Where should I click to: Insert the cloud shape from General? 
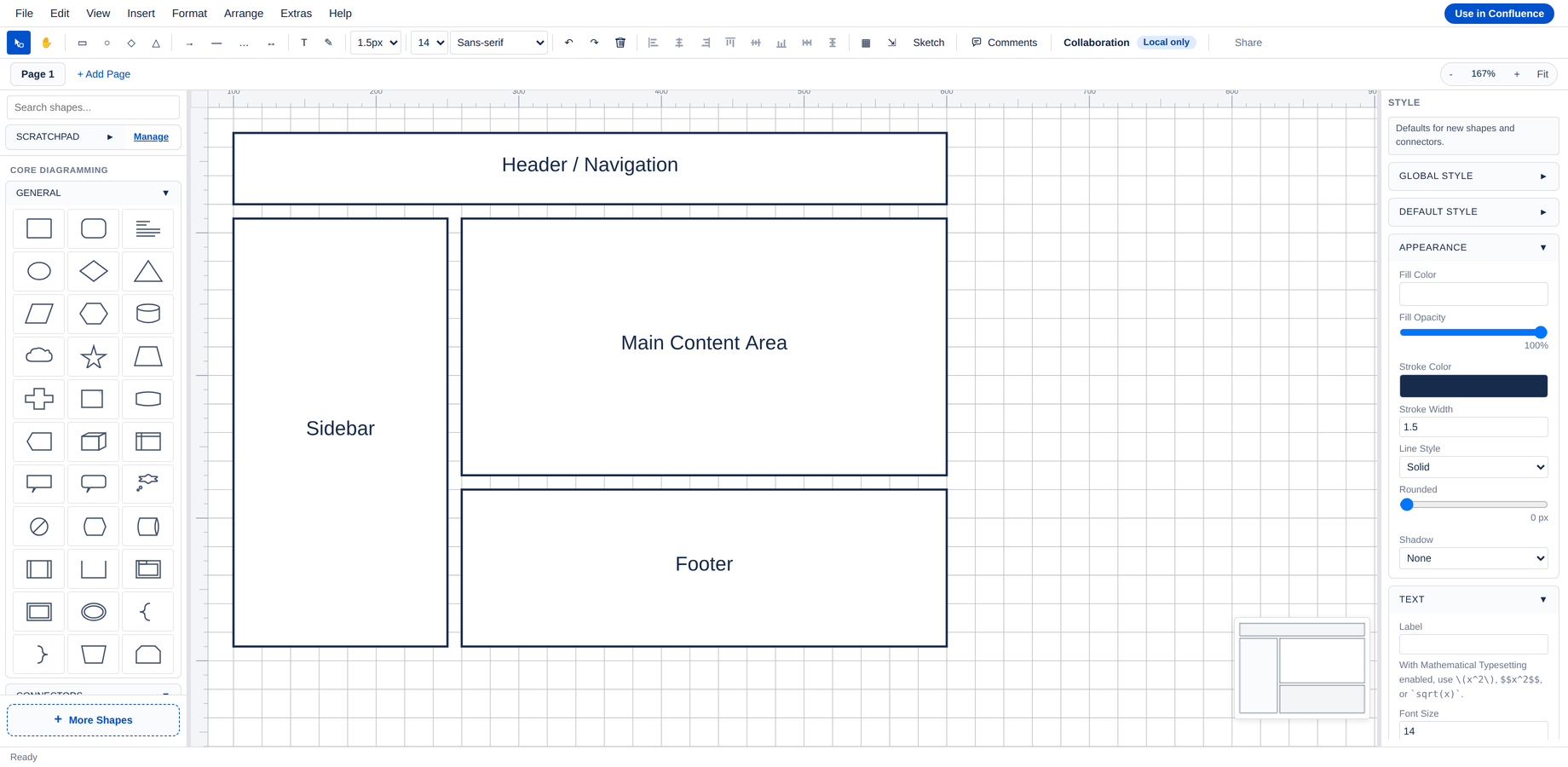39,356
